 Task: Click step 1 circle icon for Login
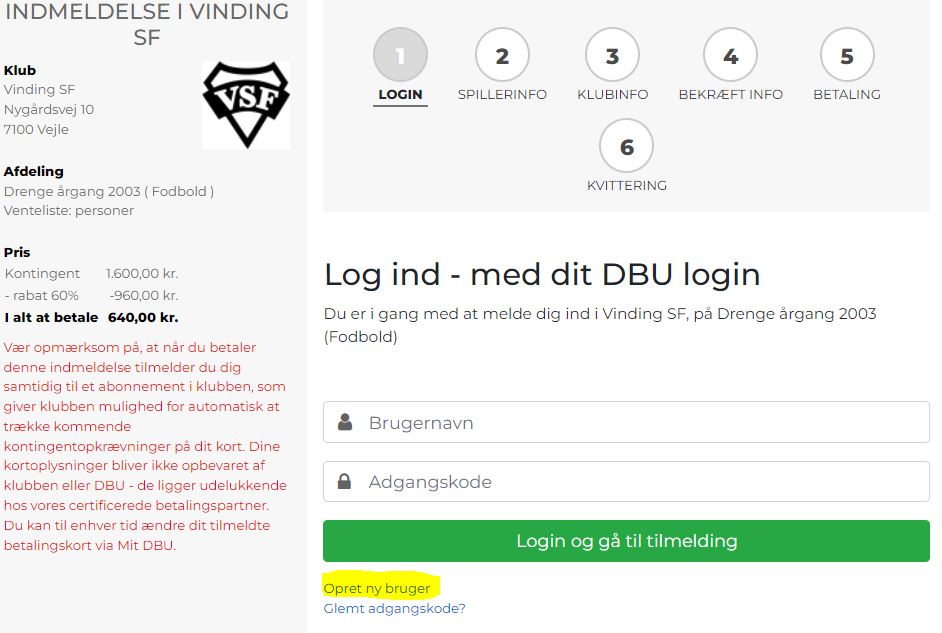(x=400, y=55)
